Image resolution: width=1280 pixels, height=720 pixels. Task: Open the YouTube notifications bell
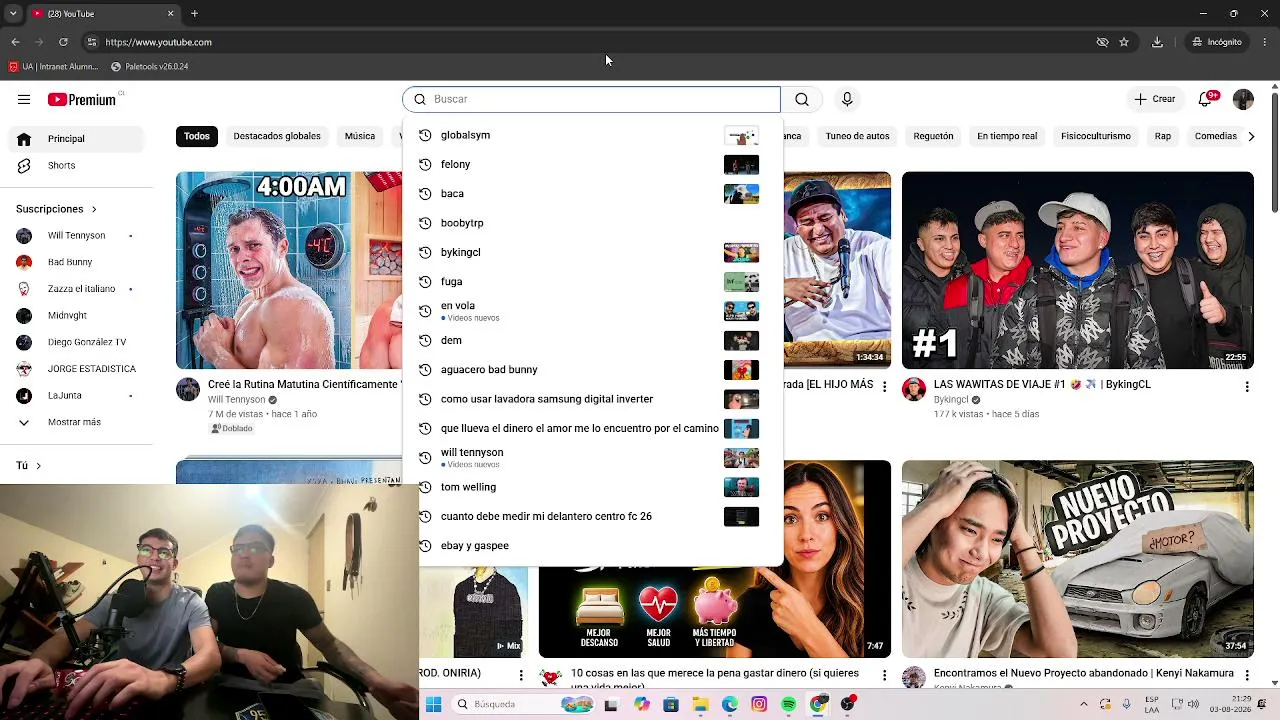[x=1205, y=99]
